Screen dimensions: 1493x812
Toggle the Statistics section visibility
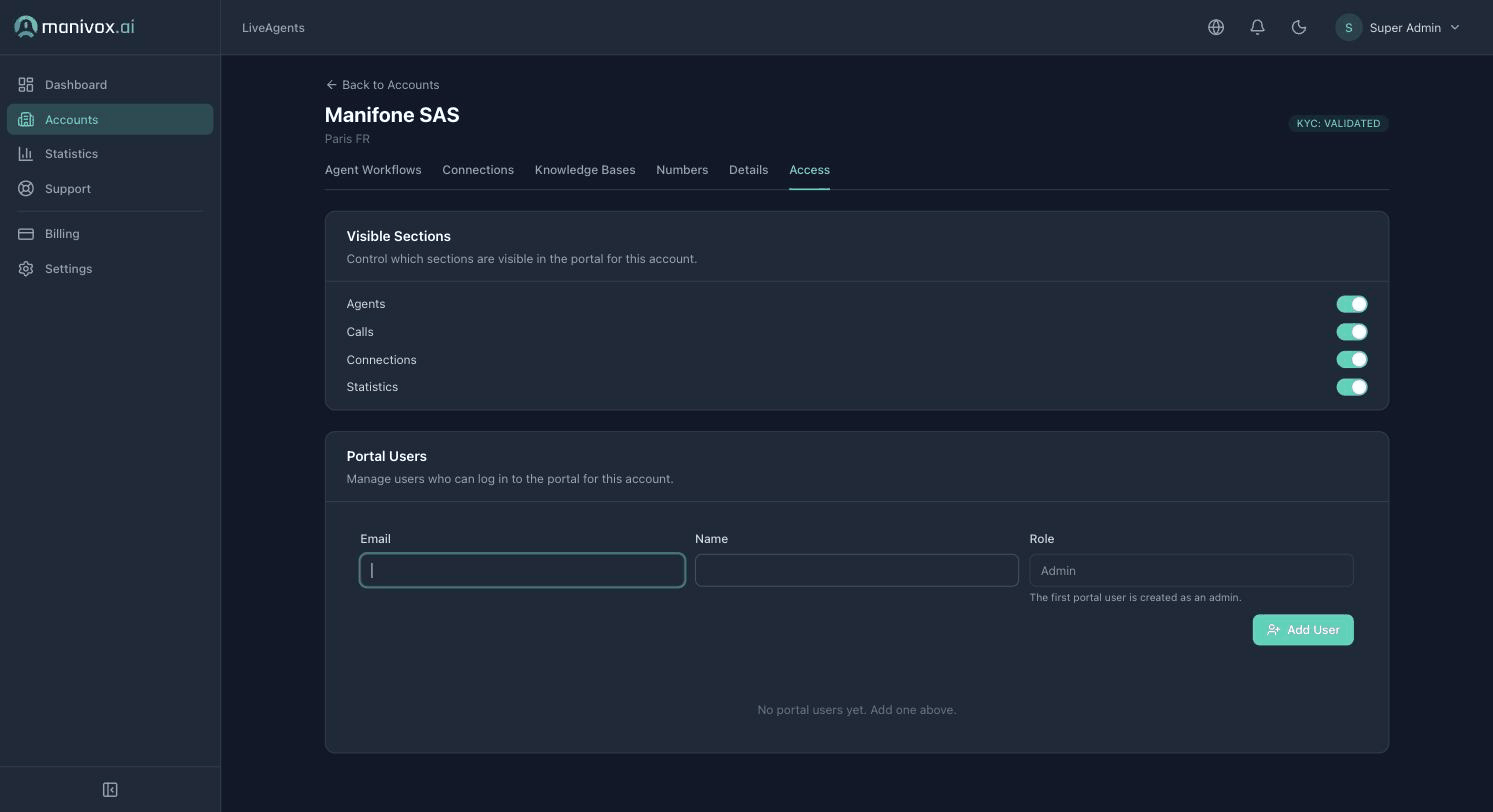pos(1352,387)
